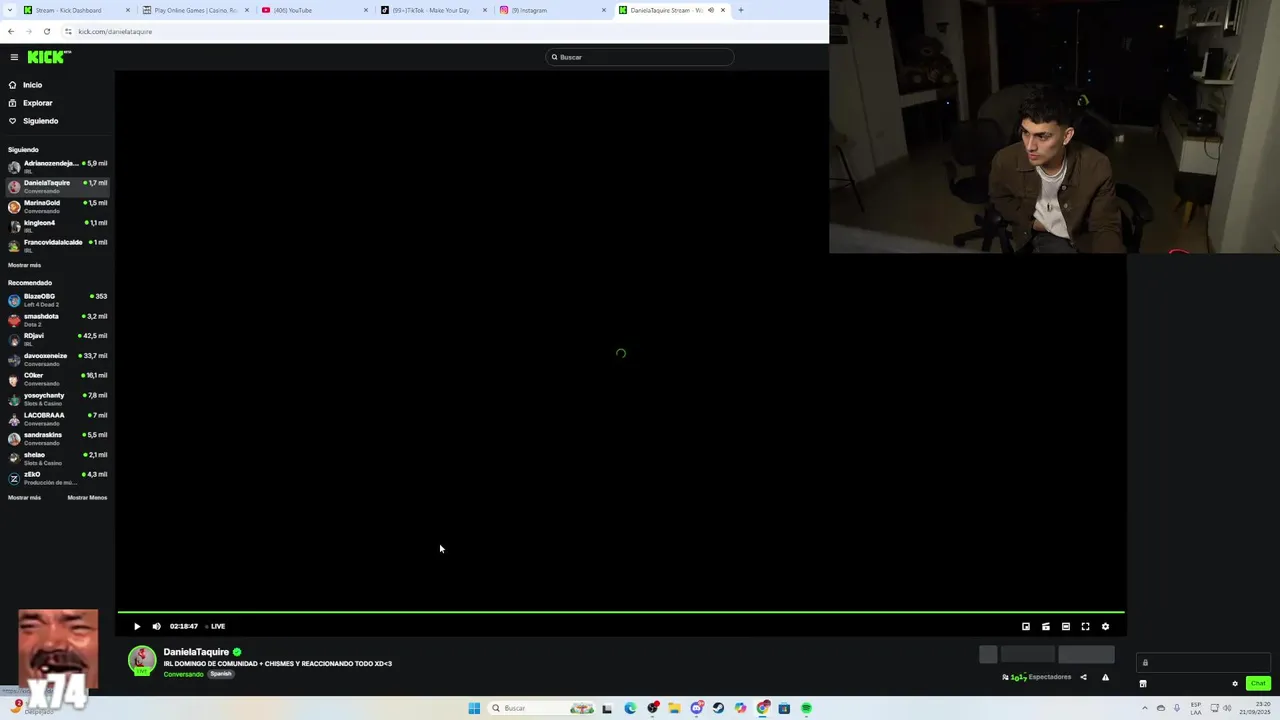Open MarinaGold channel
Image resolution: width=1280 pixels, height=720 pixels.
57,207
